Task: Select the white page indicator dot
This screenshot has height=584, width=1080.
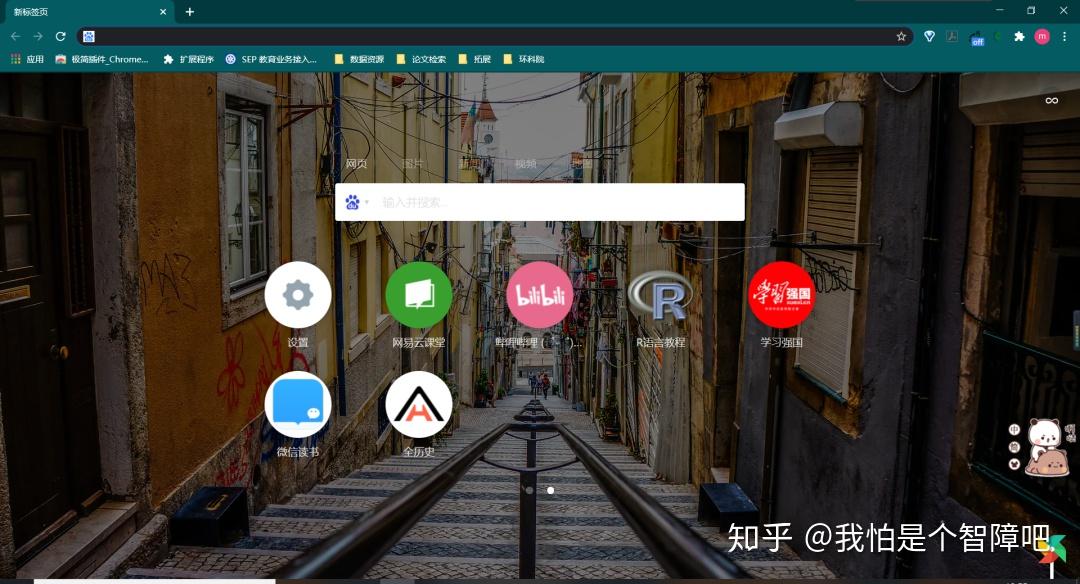Action: click(550, 490)
